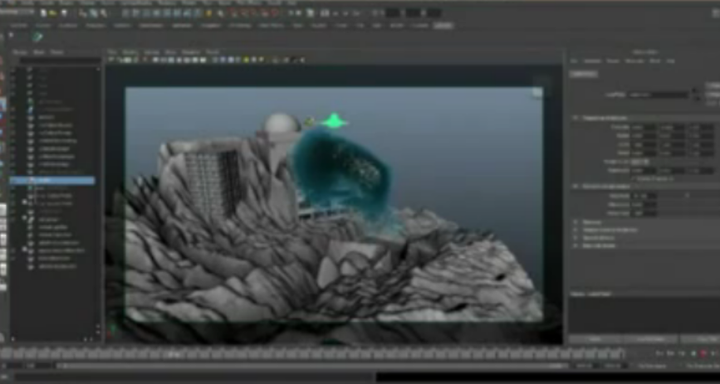
Task: Click the Load Attributes button
Action: pos(651,339)
